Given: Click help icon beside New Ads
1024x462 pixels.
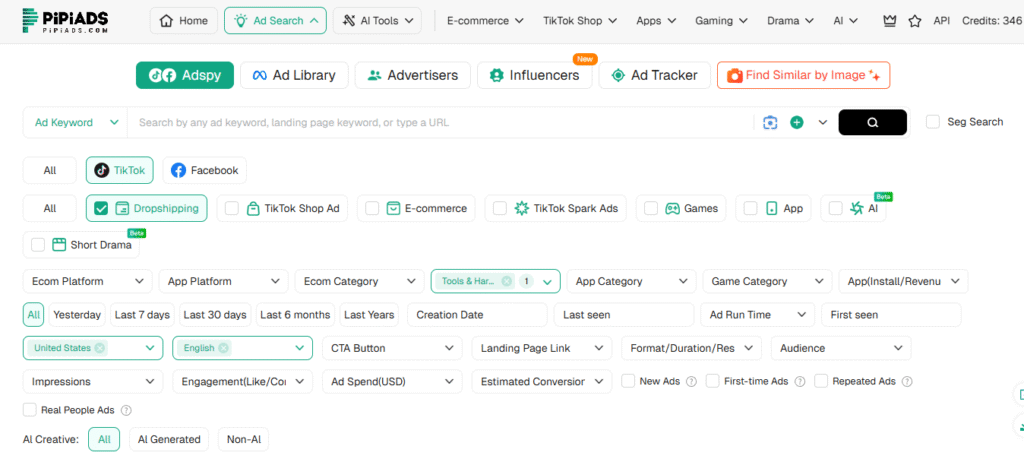Looking at the screenshot, I should tap(692, 382).
